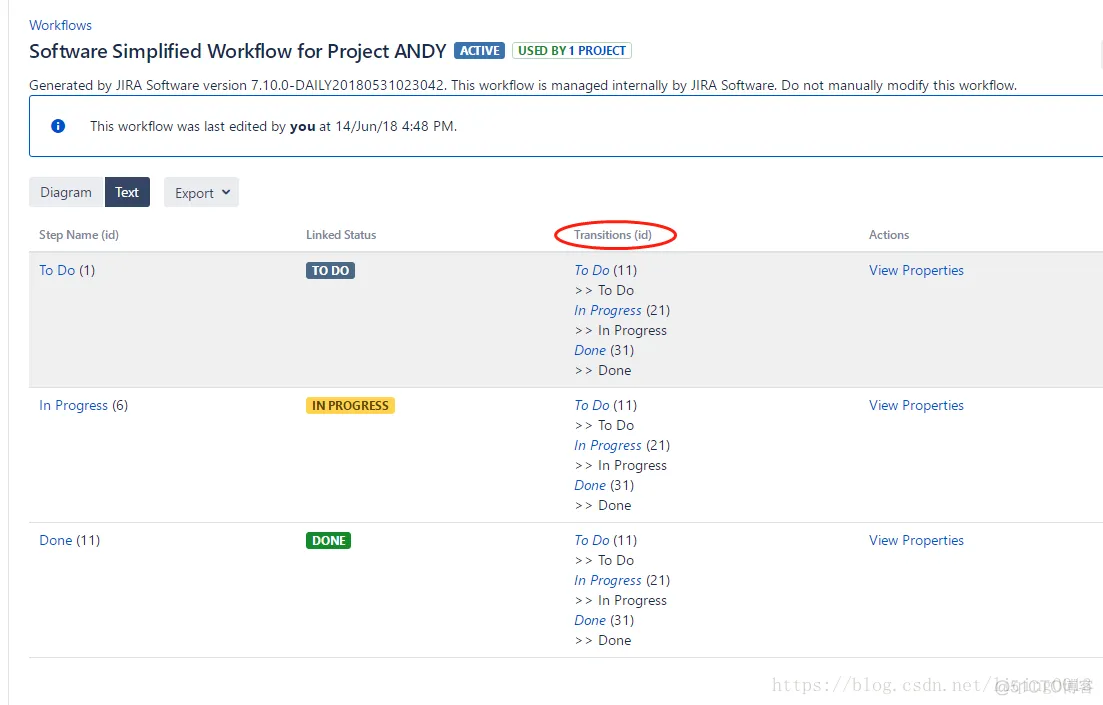
Task: Click the TO DO status lozenge
Action: point(331,270)
